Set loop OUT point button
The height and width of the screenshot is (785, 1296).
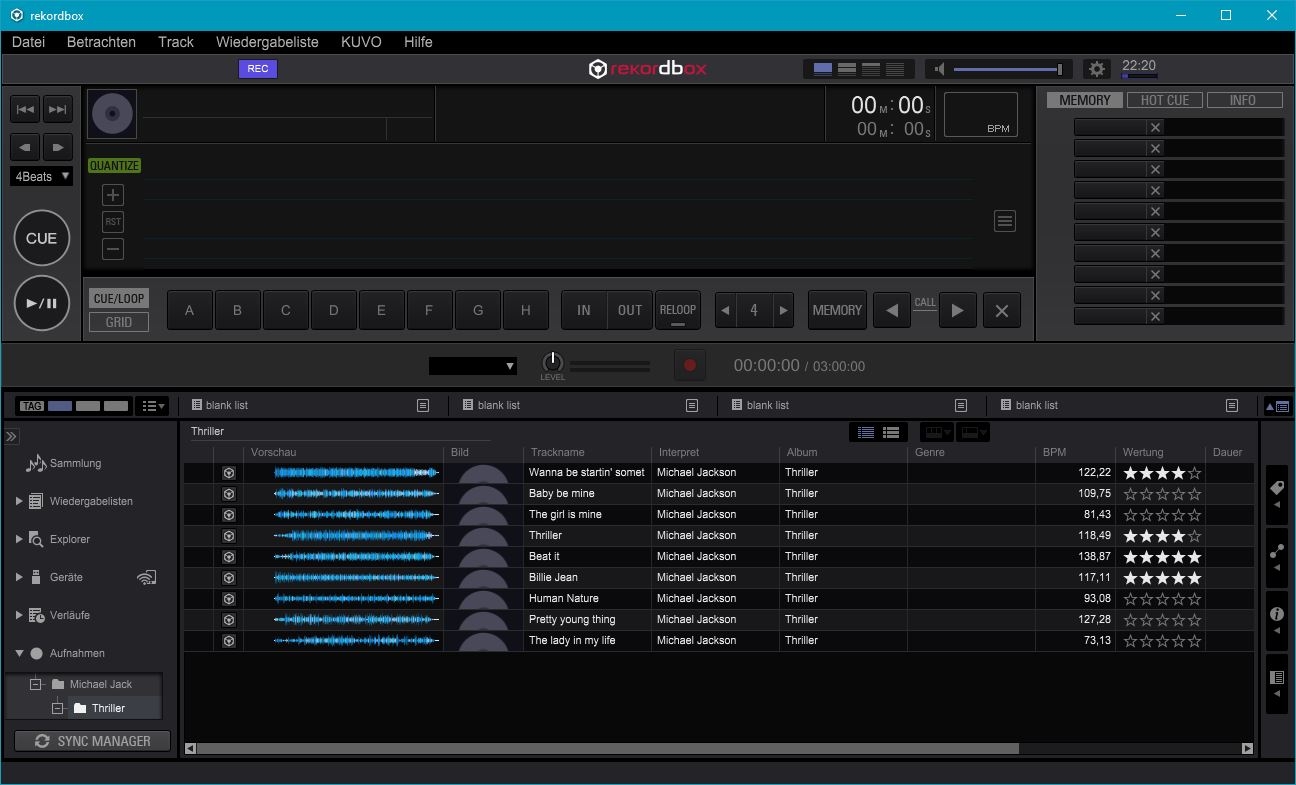630,310
